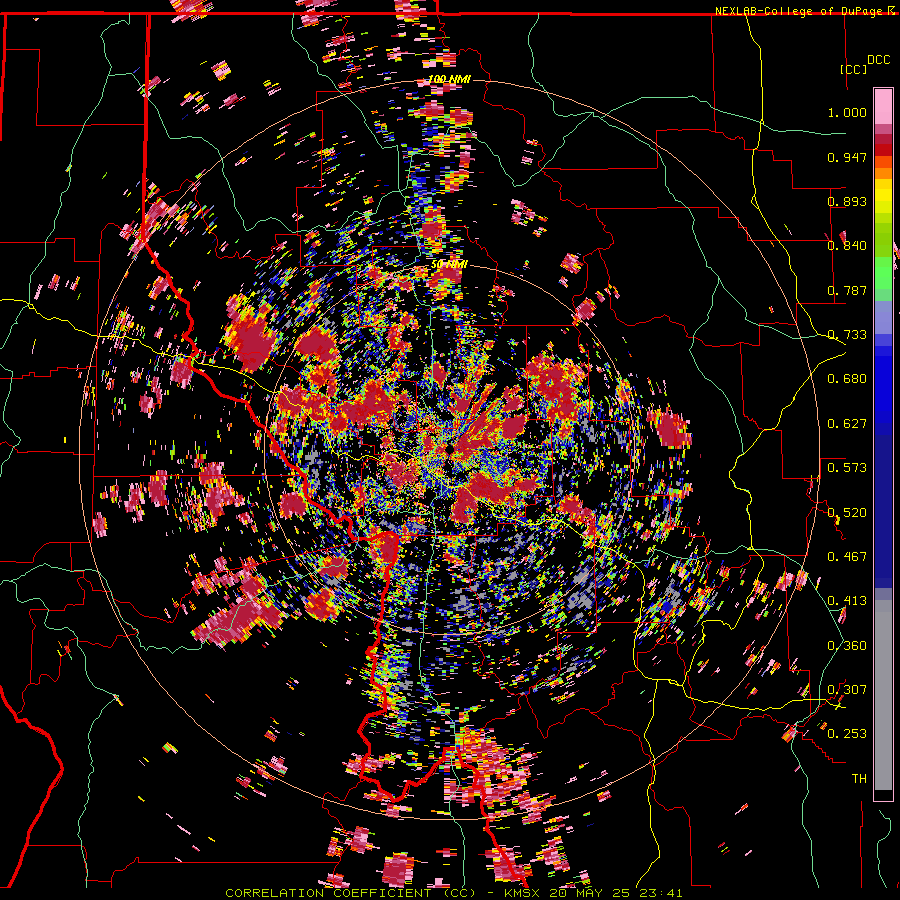Pick the 0.627 scale label
This screenshot has height=900, width=900.
847,424
